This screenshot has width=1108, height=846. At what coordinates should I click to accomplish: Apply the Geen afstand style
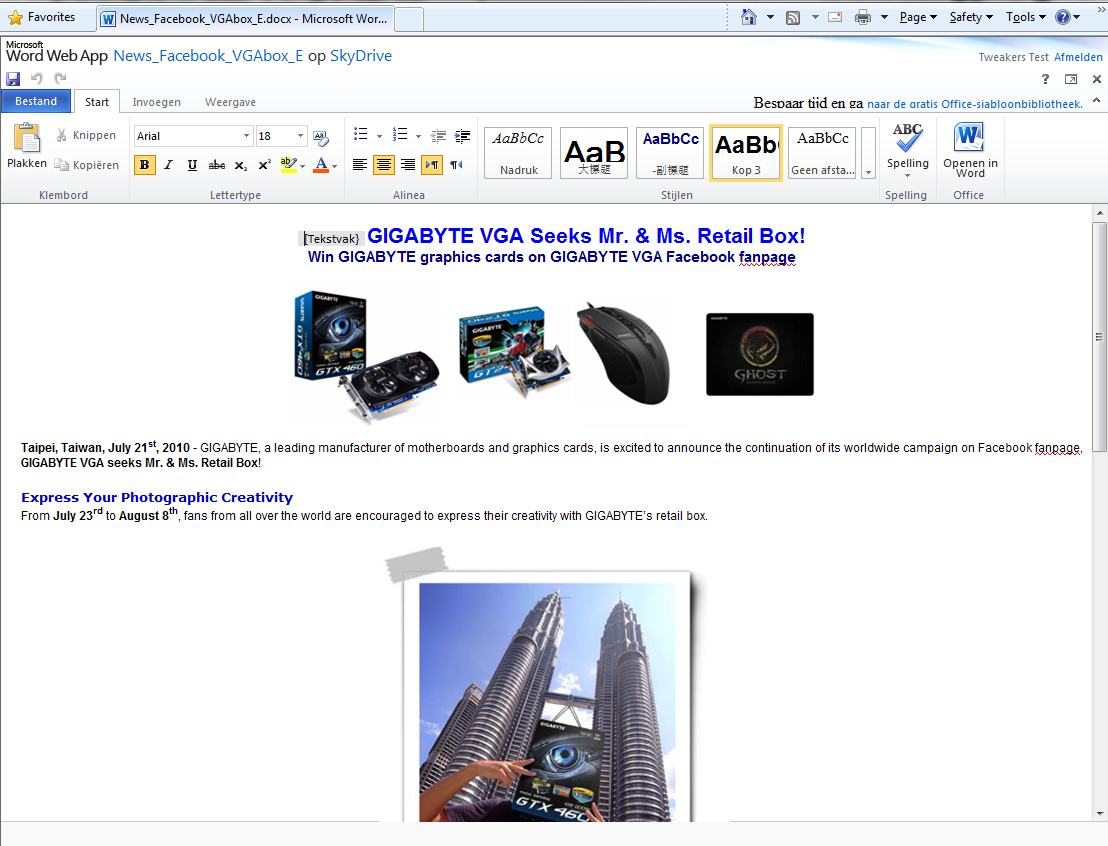pos(823,153)
